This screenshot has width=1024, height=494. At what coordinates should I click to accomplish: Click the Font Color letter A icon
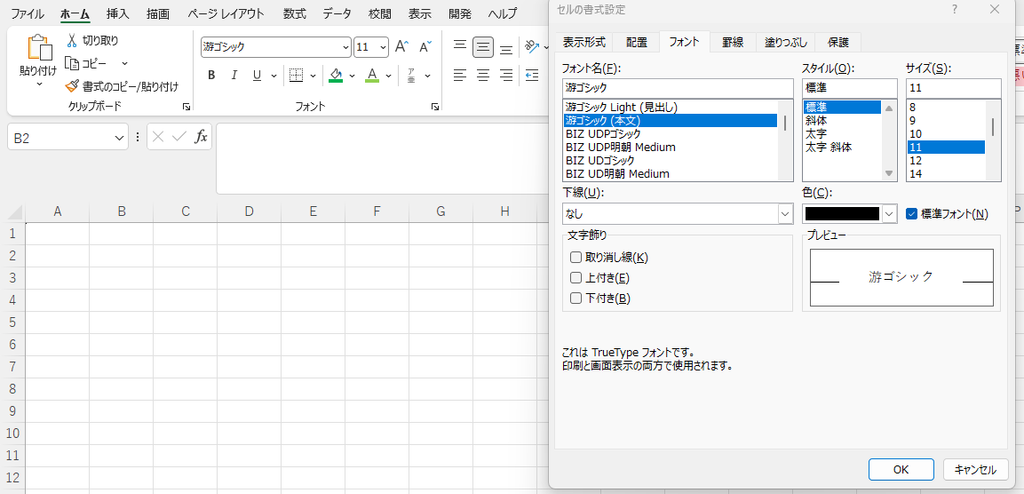[x=372, y=75]
